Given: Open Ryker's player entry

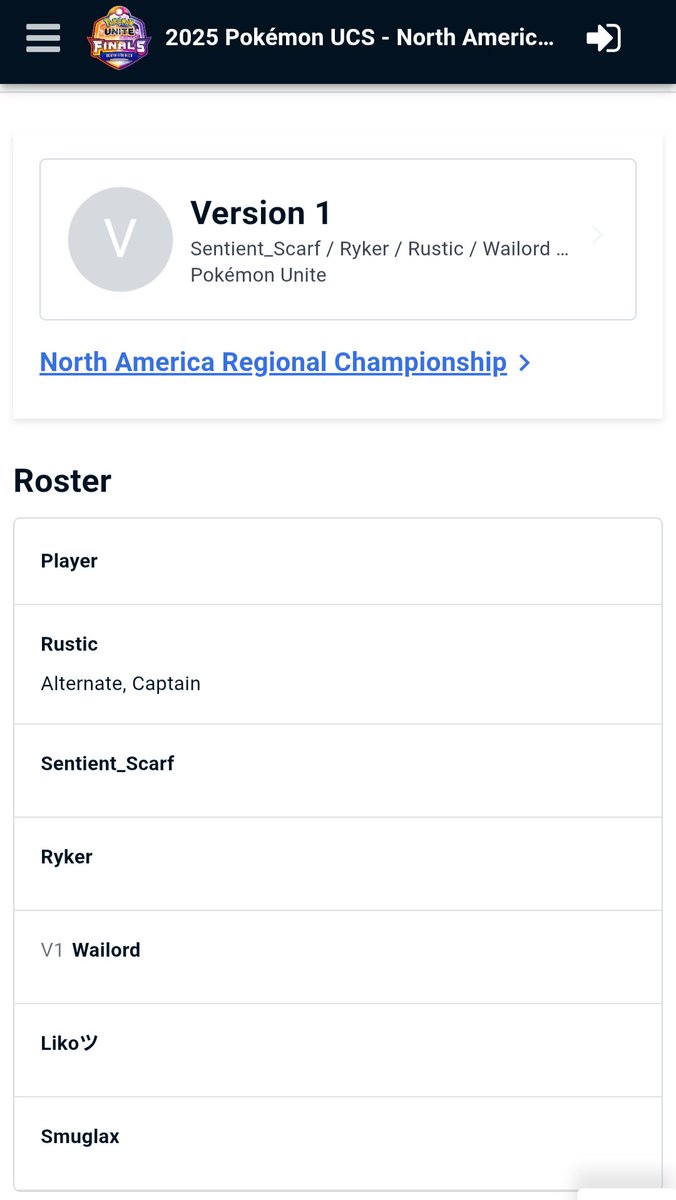Looking at the screenshot, I should coord(338,863).
